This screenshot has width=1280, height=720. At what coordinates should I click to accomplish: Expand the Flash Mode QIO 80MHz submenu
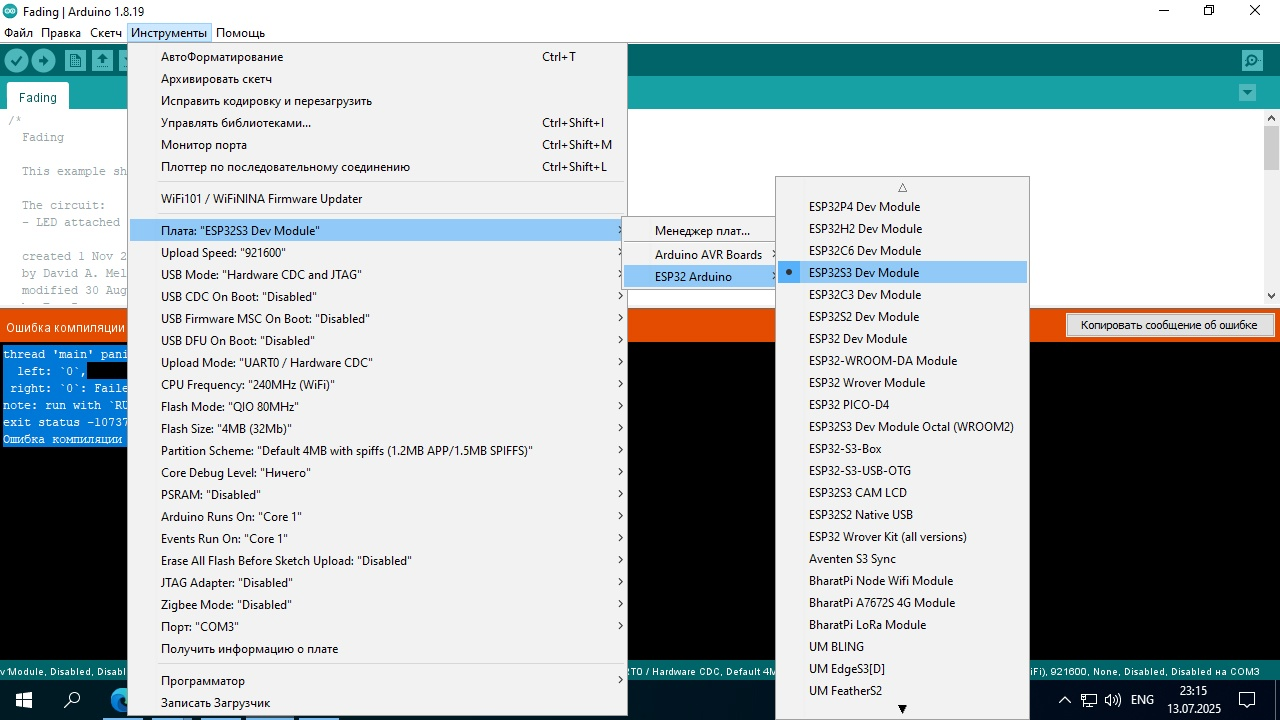coord(378,407)
